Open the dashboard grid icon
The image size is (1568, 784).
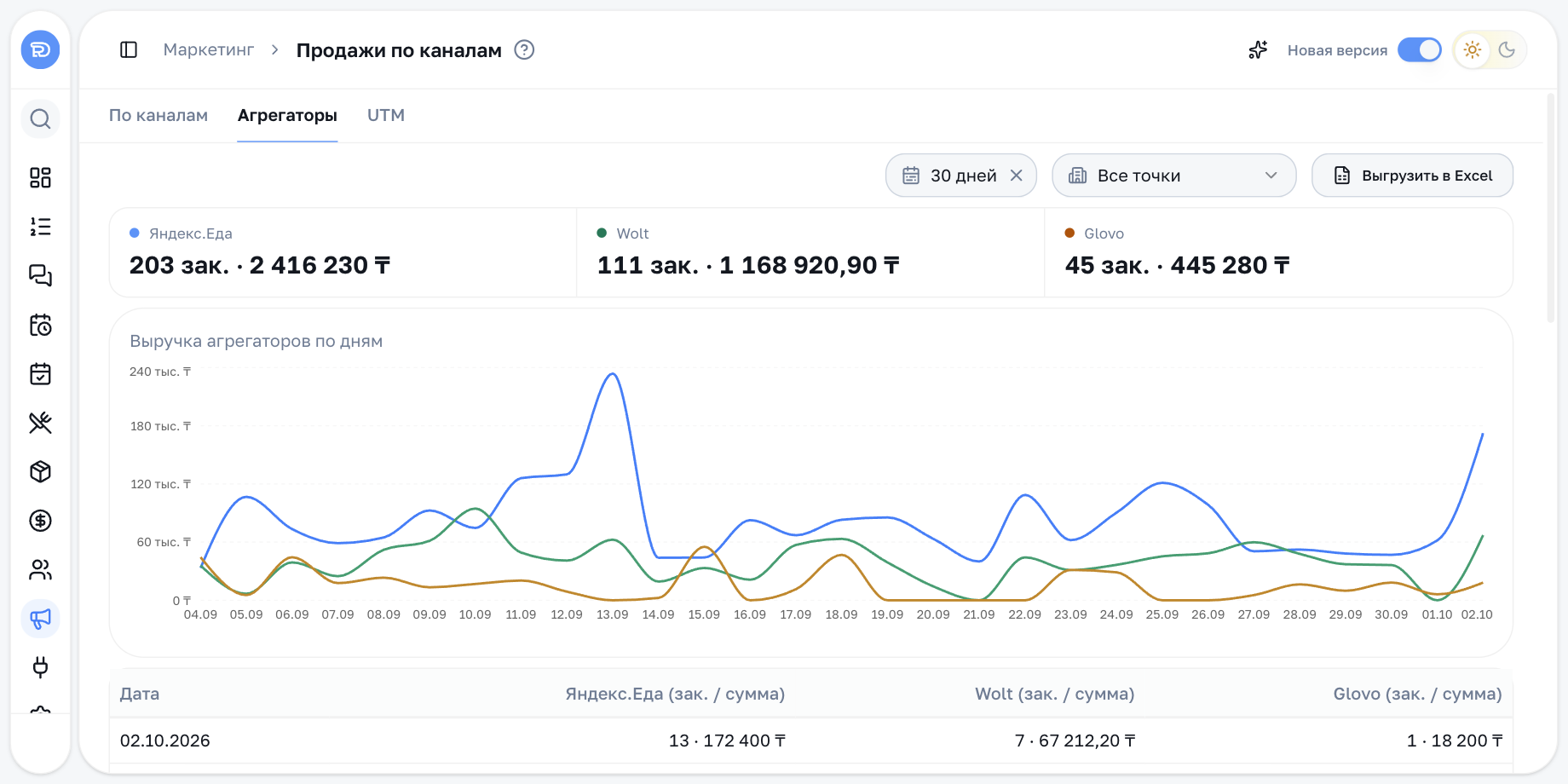(40, 177)
